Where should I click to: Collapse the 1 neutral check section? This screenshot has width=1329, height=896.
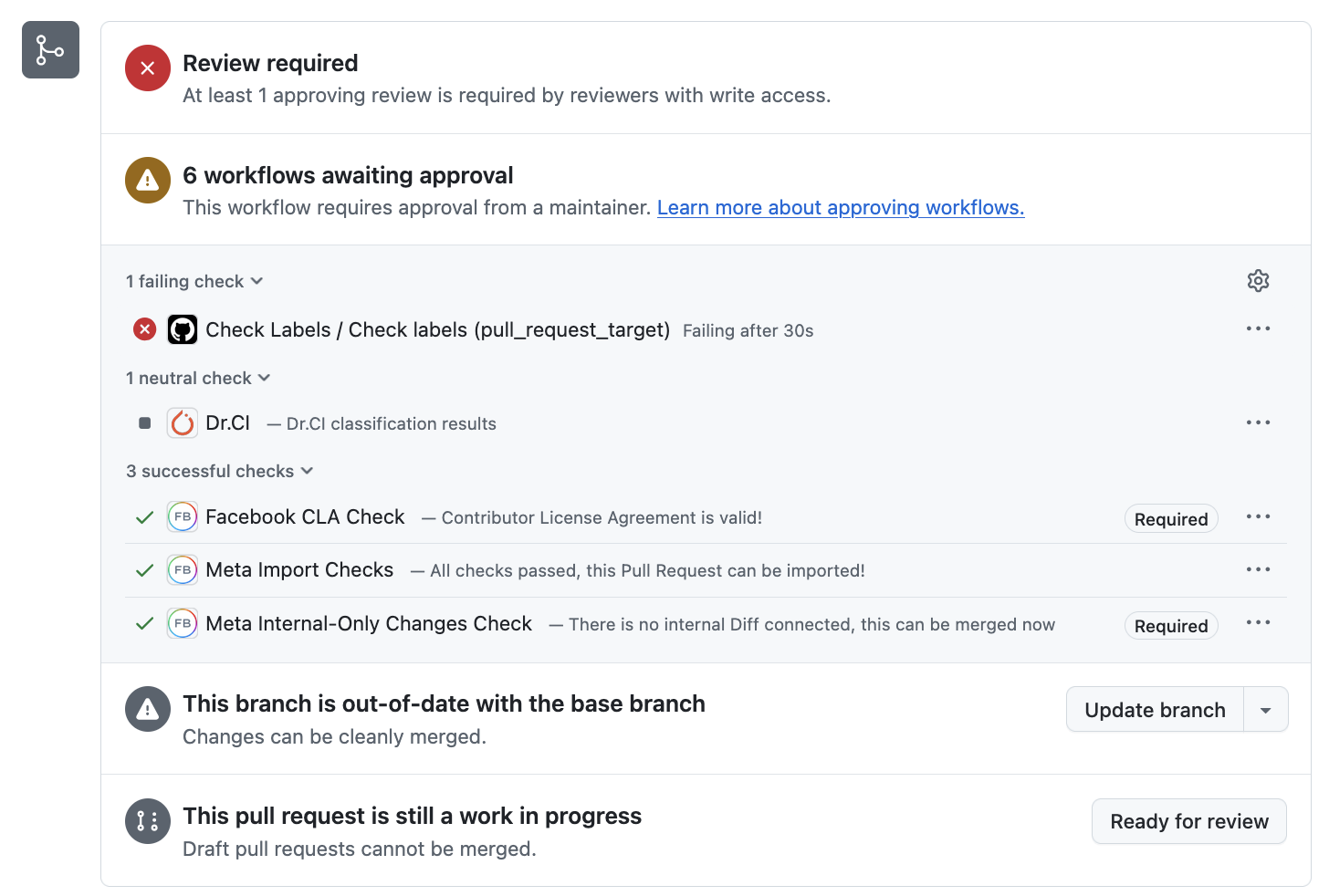pyautogui.click(x=198, y=378)
